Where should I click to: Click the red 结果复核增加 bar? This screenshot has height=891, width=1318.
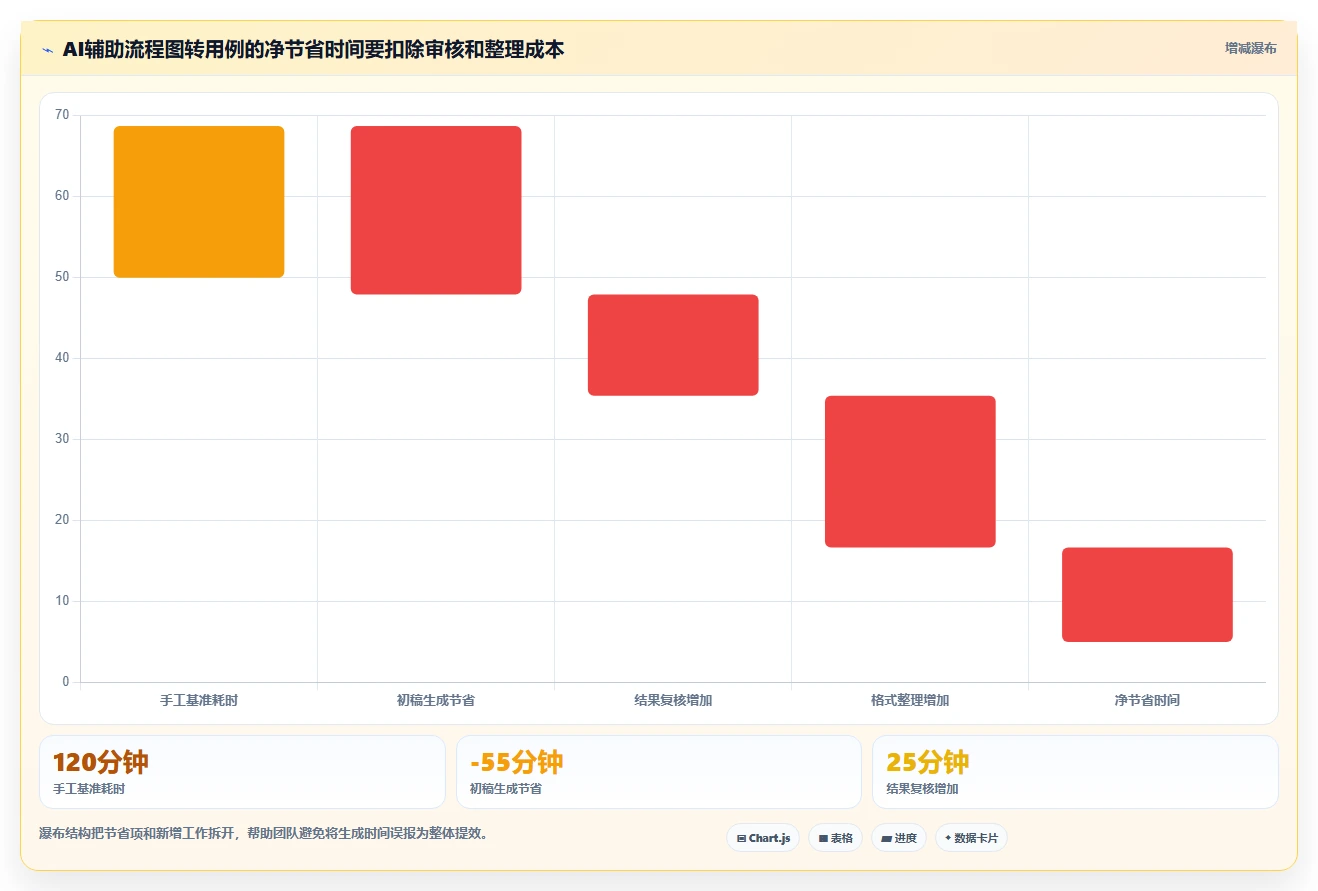[x=673, y=345]
